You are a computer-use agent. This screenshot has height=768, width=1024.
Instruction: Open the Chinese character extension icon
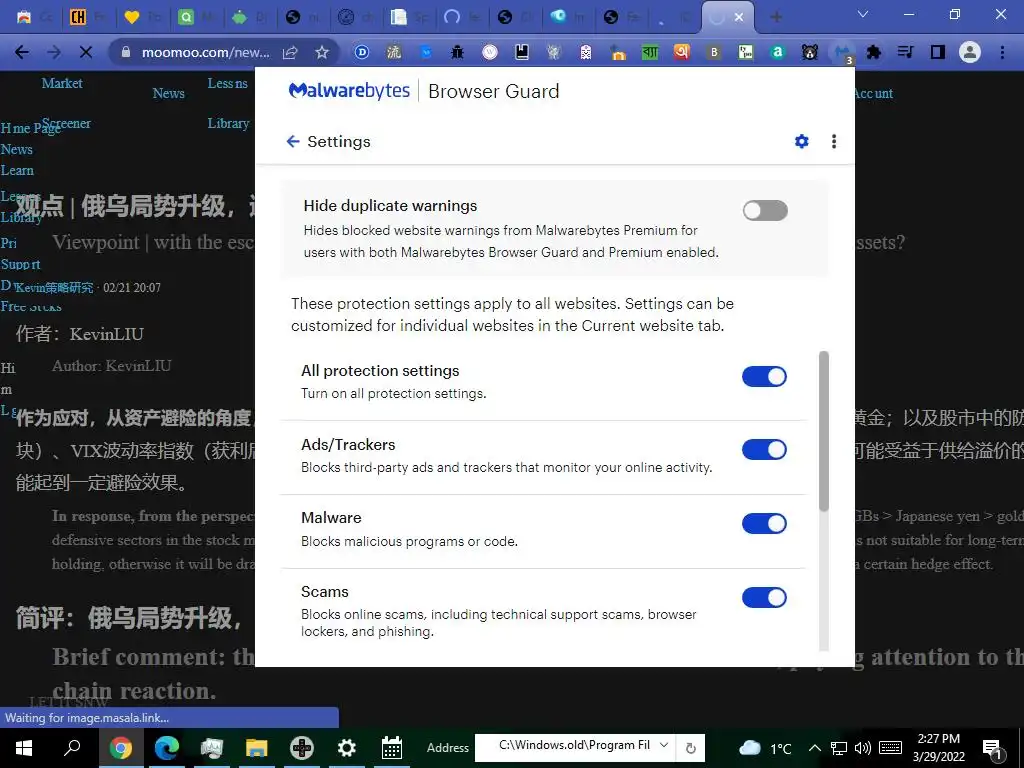pos(394,52)
